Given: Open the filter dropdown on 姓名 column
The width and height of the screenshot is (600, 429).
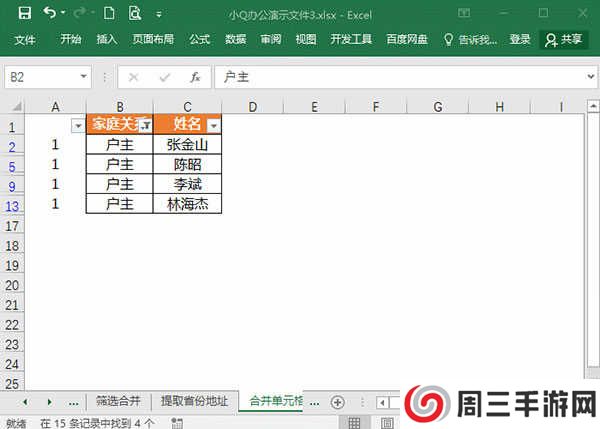Looking at the screenshot, I should click(x=212, y=125).
